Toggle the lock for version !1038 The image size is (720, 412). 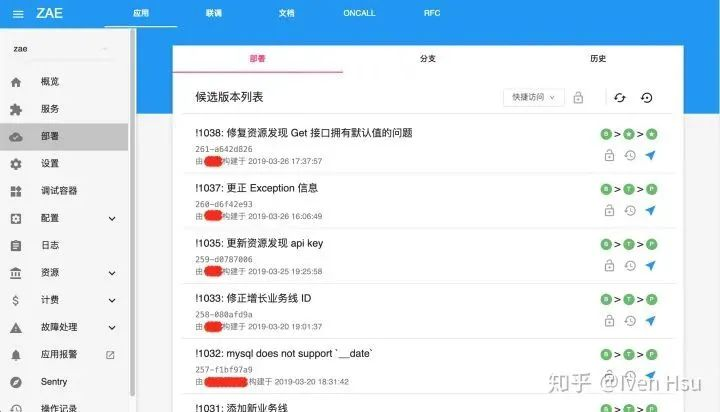pyautogui.click(x=609, y=155)
